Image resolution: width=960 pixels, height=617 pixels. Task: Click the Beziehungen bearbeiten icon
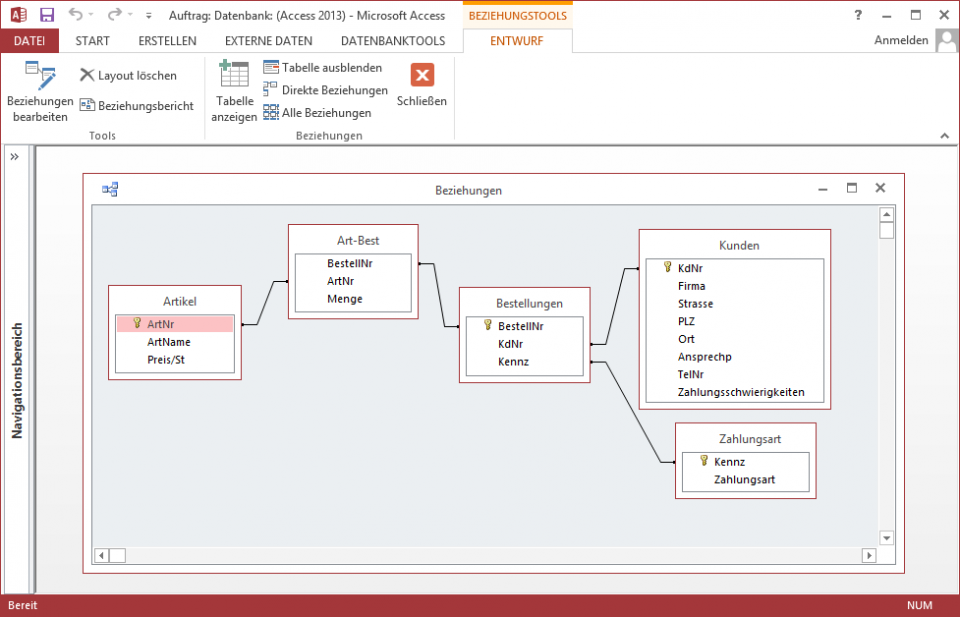coord(40,75)
